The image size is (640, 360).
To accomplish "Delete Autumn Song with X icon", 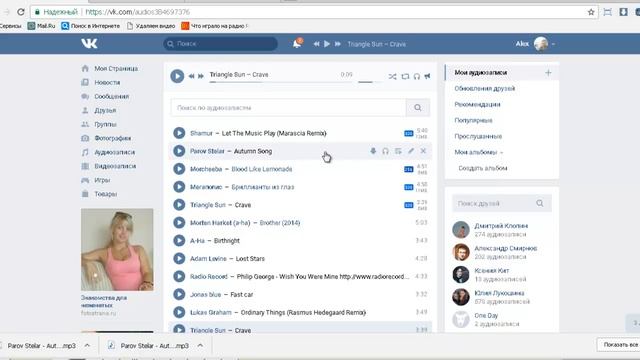I will 423,151.
